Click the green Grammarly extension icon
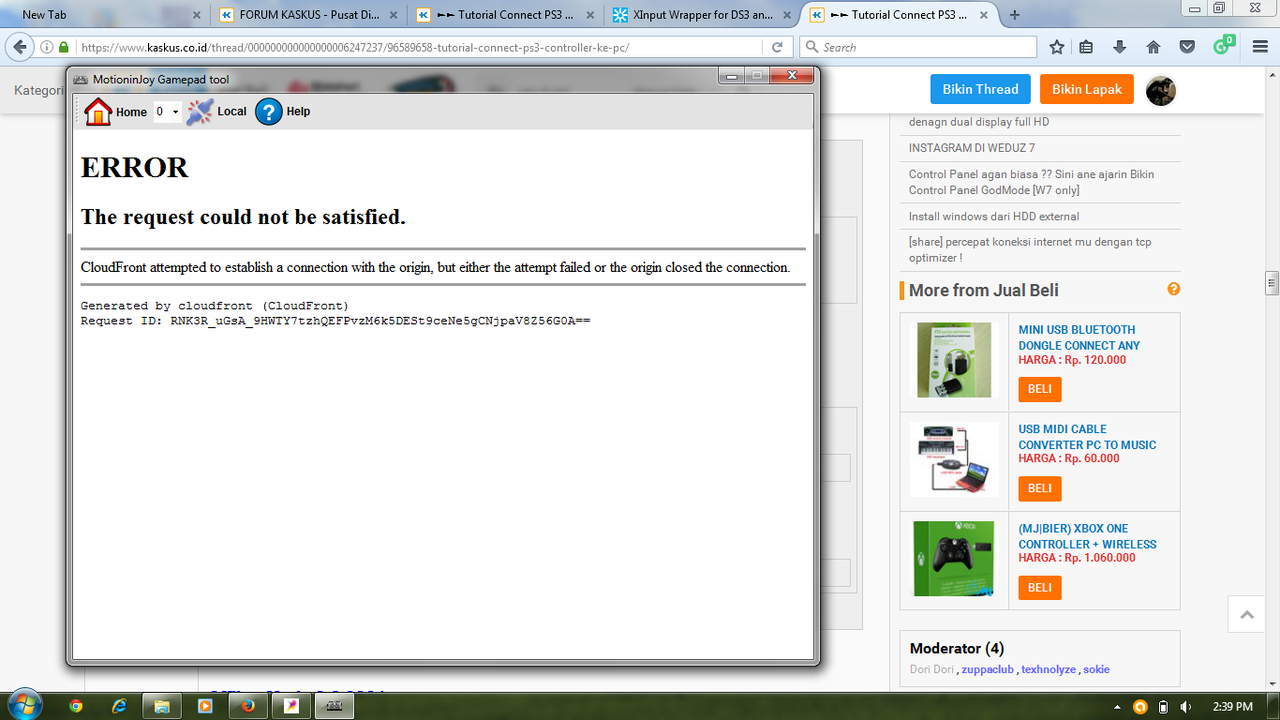Image resolution: width=1280 pixels, height=720 pixels. (1223, 46)
